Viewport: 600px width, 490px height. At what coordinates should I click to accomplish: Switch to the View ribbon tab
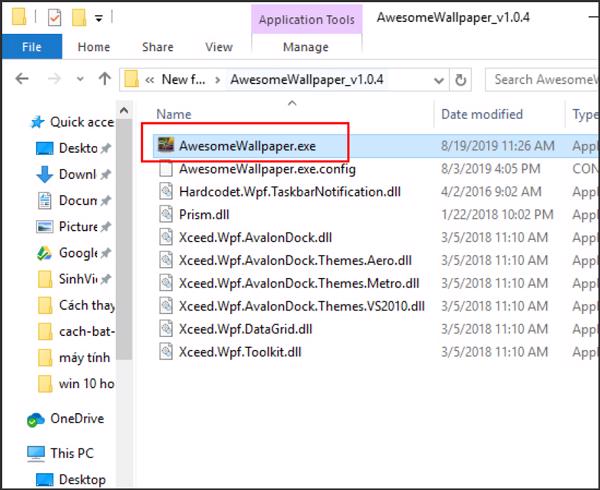(x=219, y=47)
